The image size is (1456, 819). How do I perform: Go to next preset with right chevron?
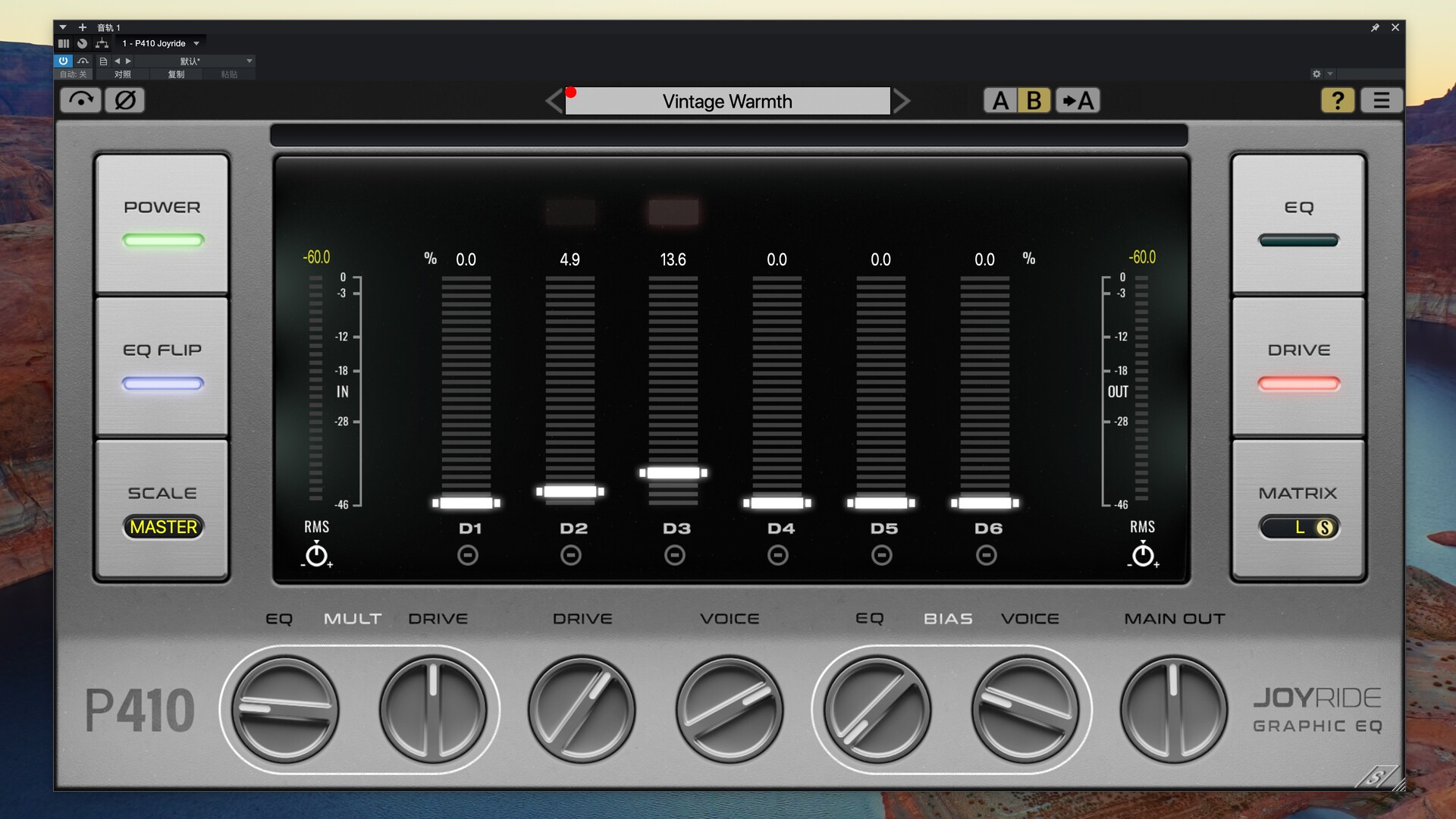click(x=901, y=101)
